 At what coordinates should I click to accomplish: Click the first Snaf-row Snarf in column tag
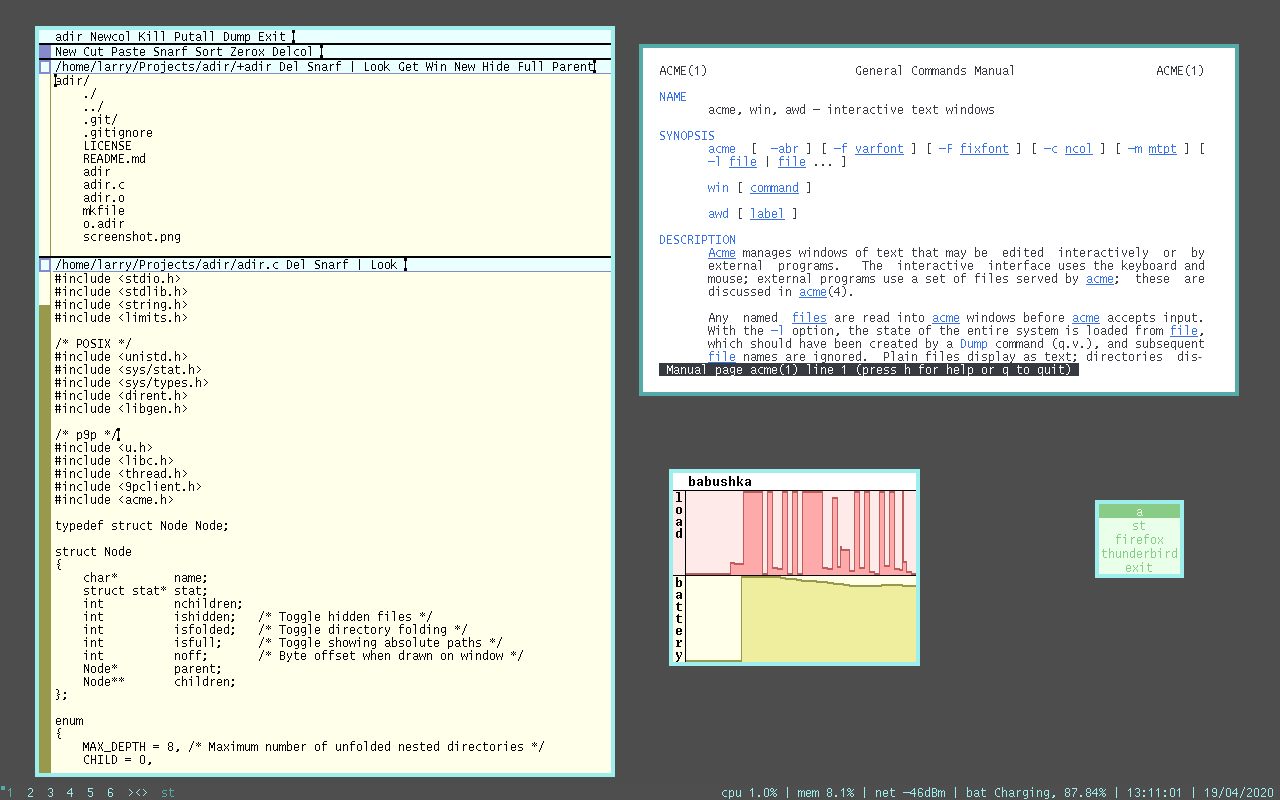(170, 52)
